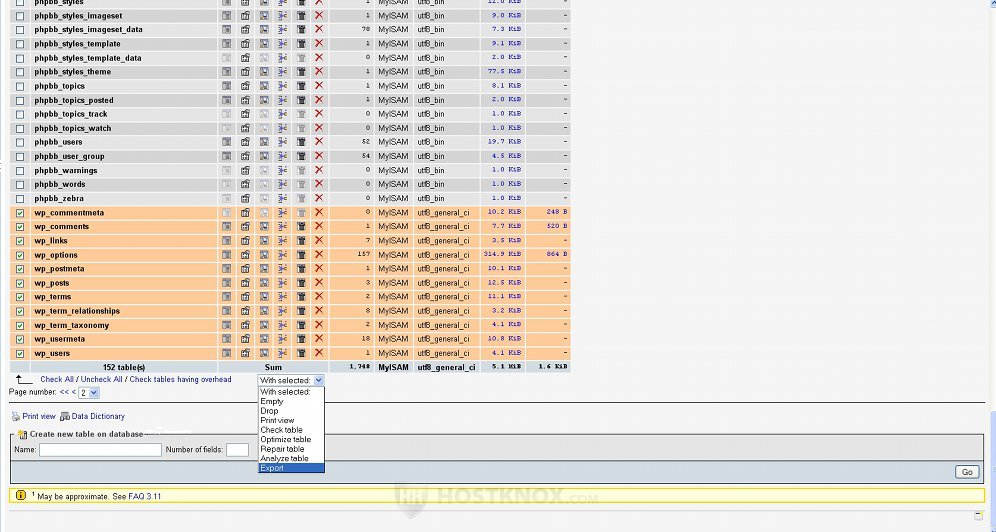Choose Repair table from the dropdown list
Viewport: 996px width, 532px height.
coord(291,449)
